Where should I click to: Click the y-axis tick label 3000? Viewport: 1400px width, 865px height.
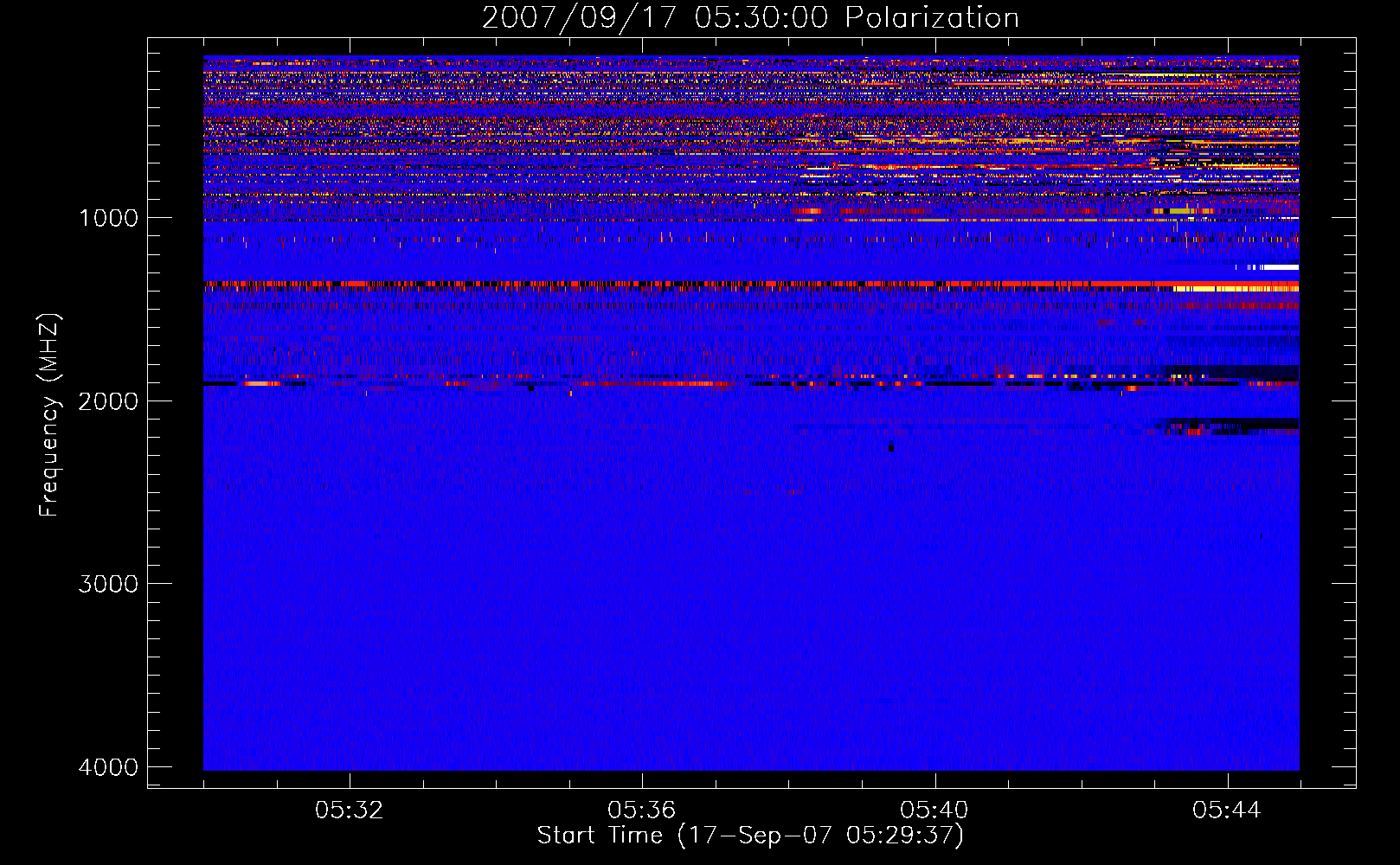pos(108,584)
